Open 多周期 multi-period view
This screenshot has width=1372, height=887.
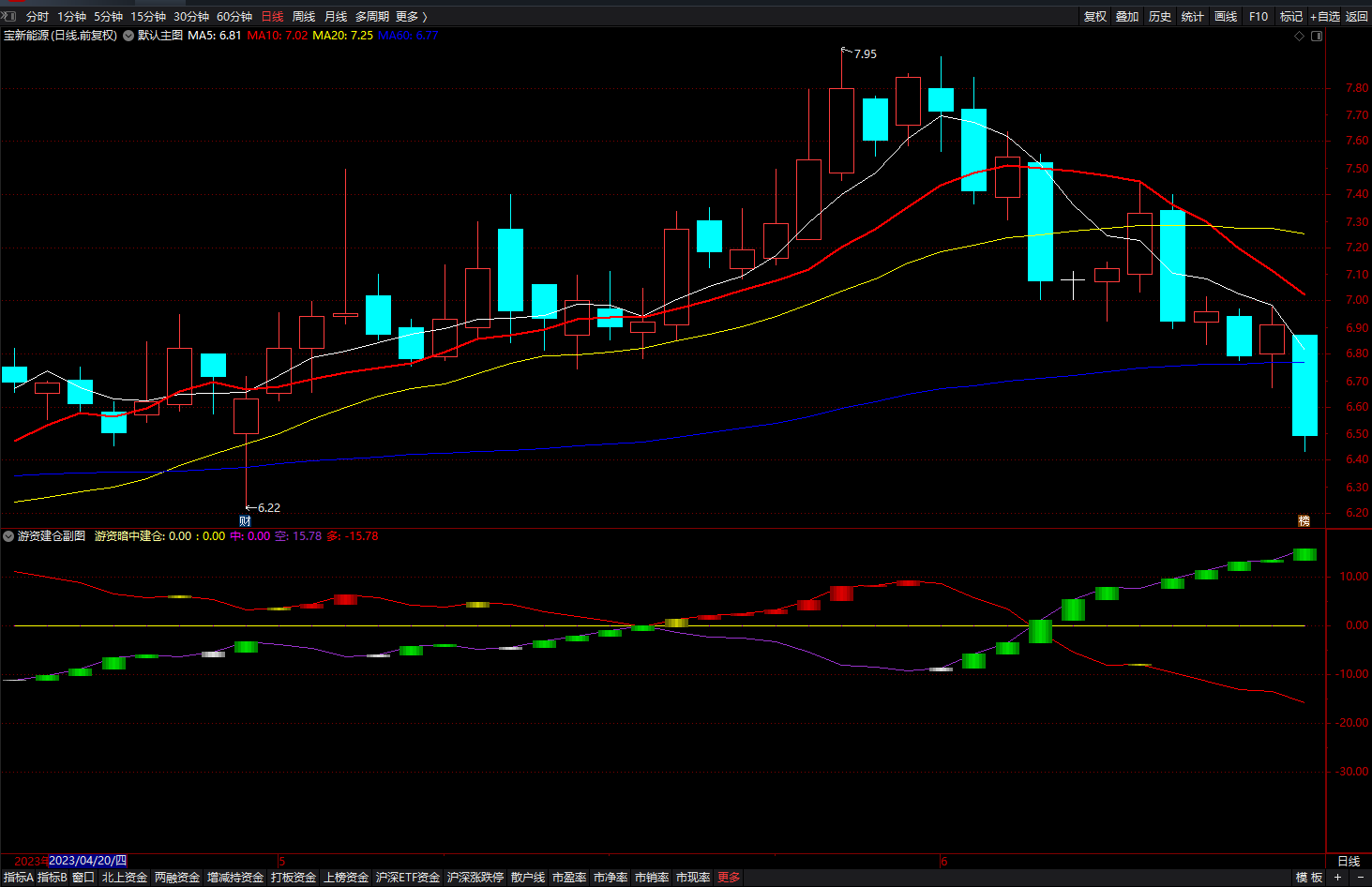coord(372,17)
